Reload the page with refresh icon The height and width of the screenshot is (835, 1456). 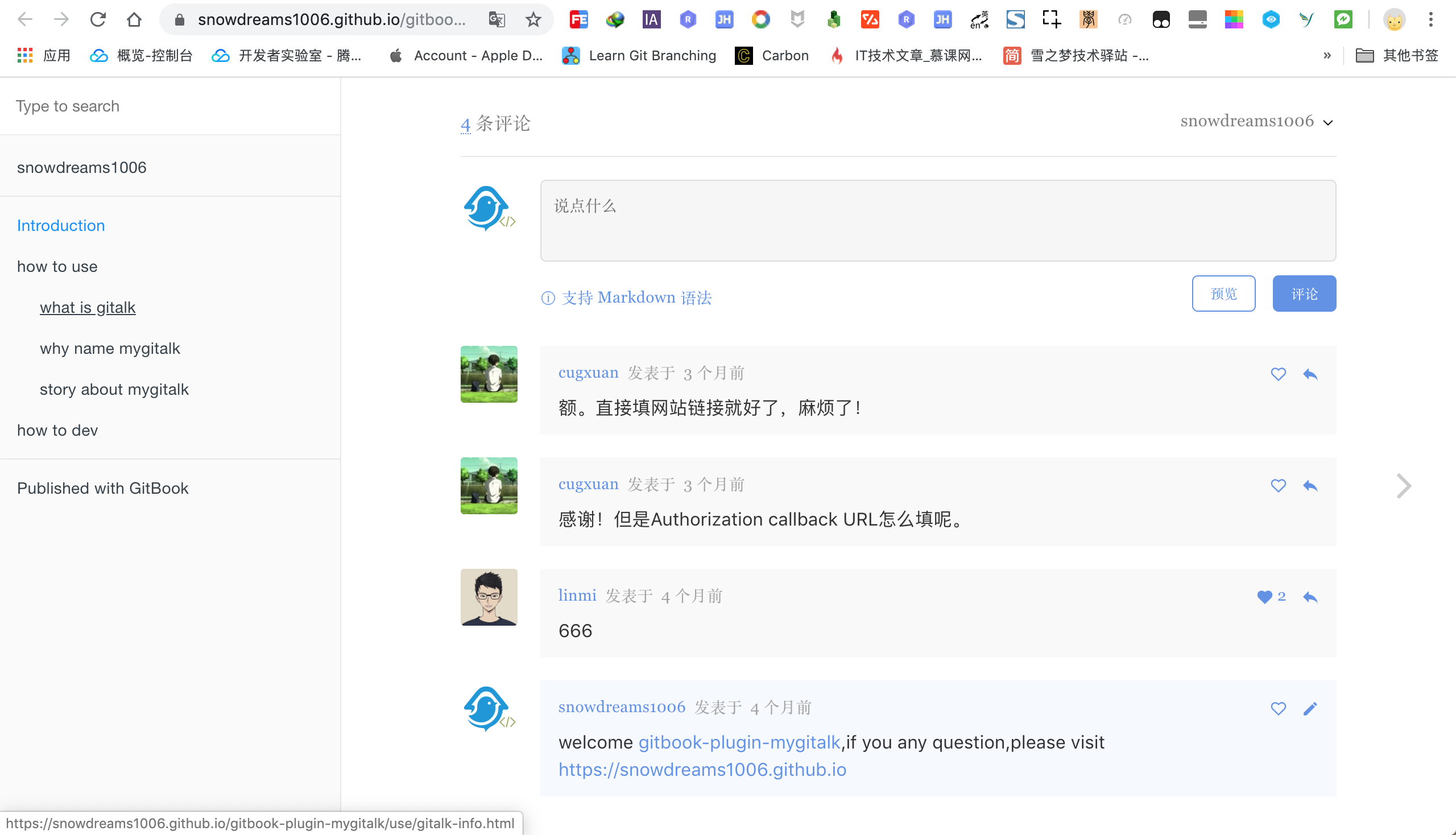click(x=98, y=19)
